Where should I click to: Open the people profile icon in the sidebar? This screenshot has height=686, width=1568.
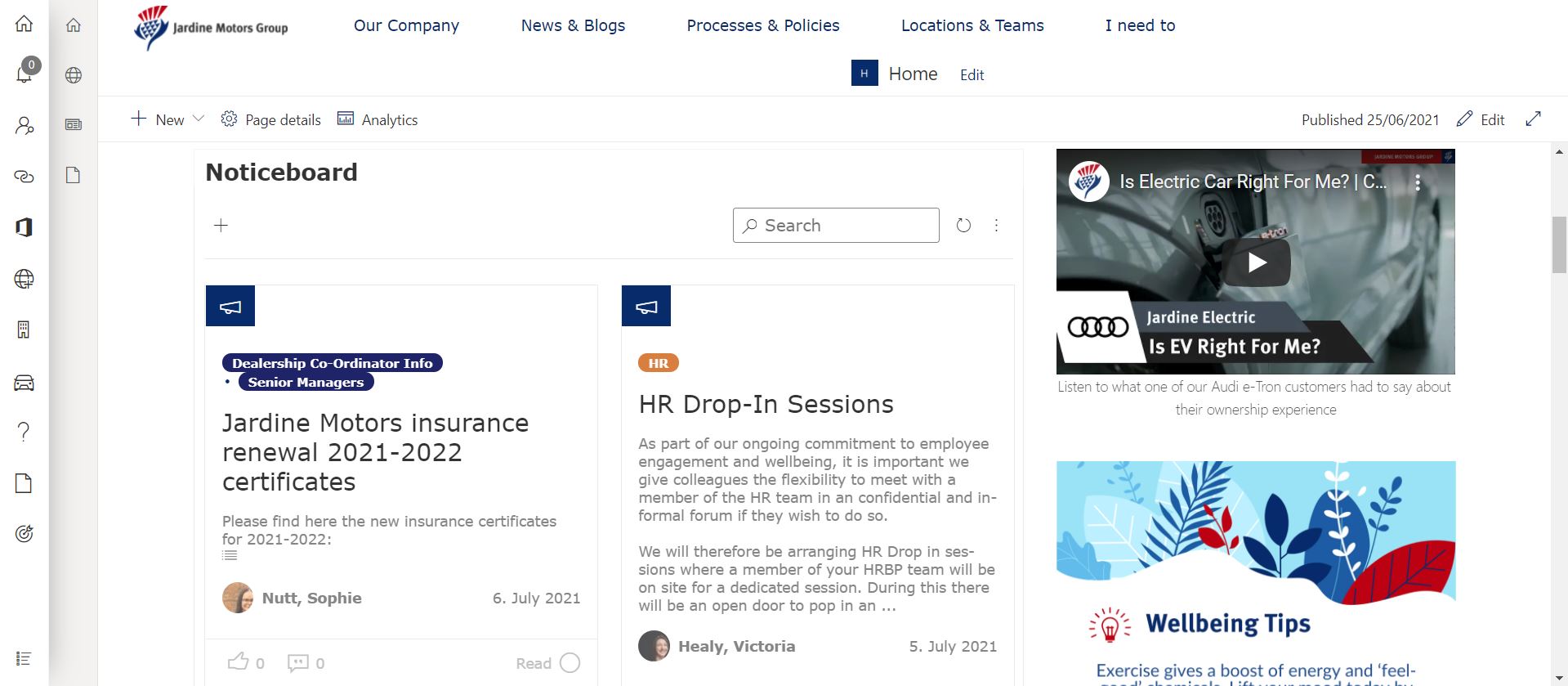25,125
